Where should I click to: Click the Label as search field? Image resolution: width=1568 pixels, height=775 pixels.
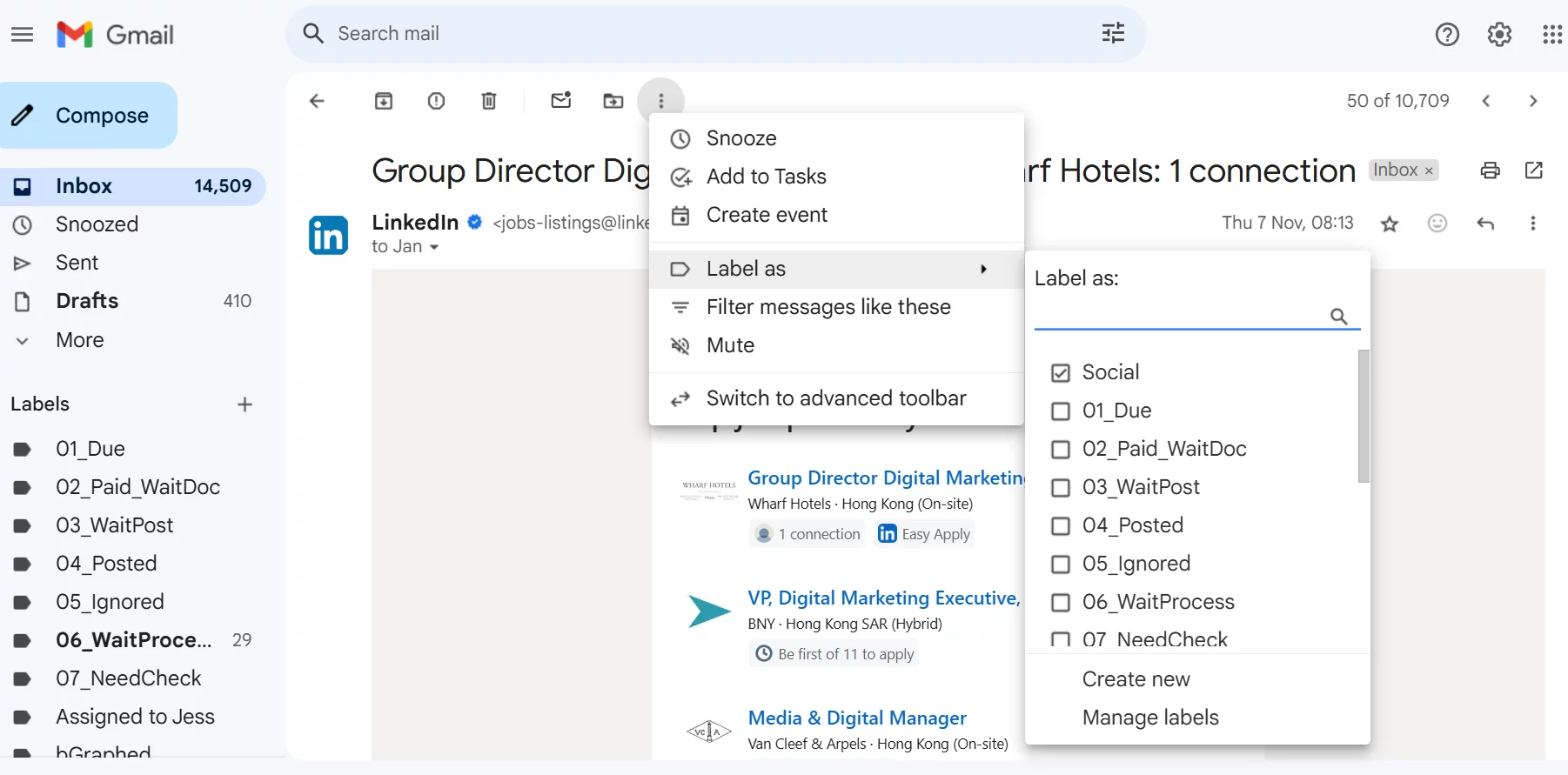click(1179, 316)
